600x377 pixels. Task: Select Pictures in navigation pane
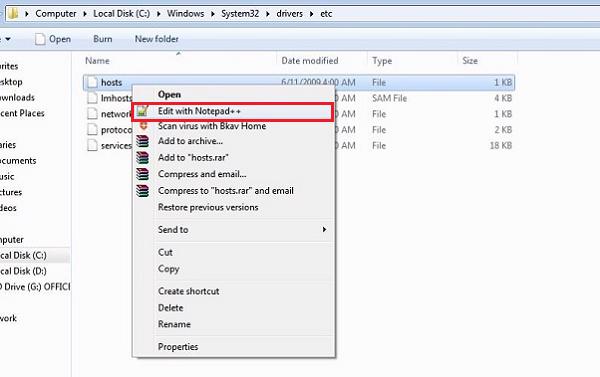pyautogui.click(x=11, y=192)
